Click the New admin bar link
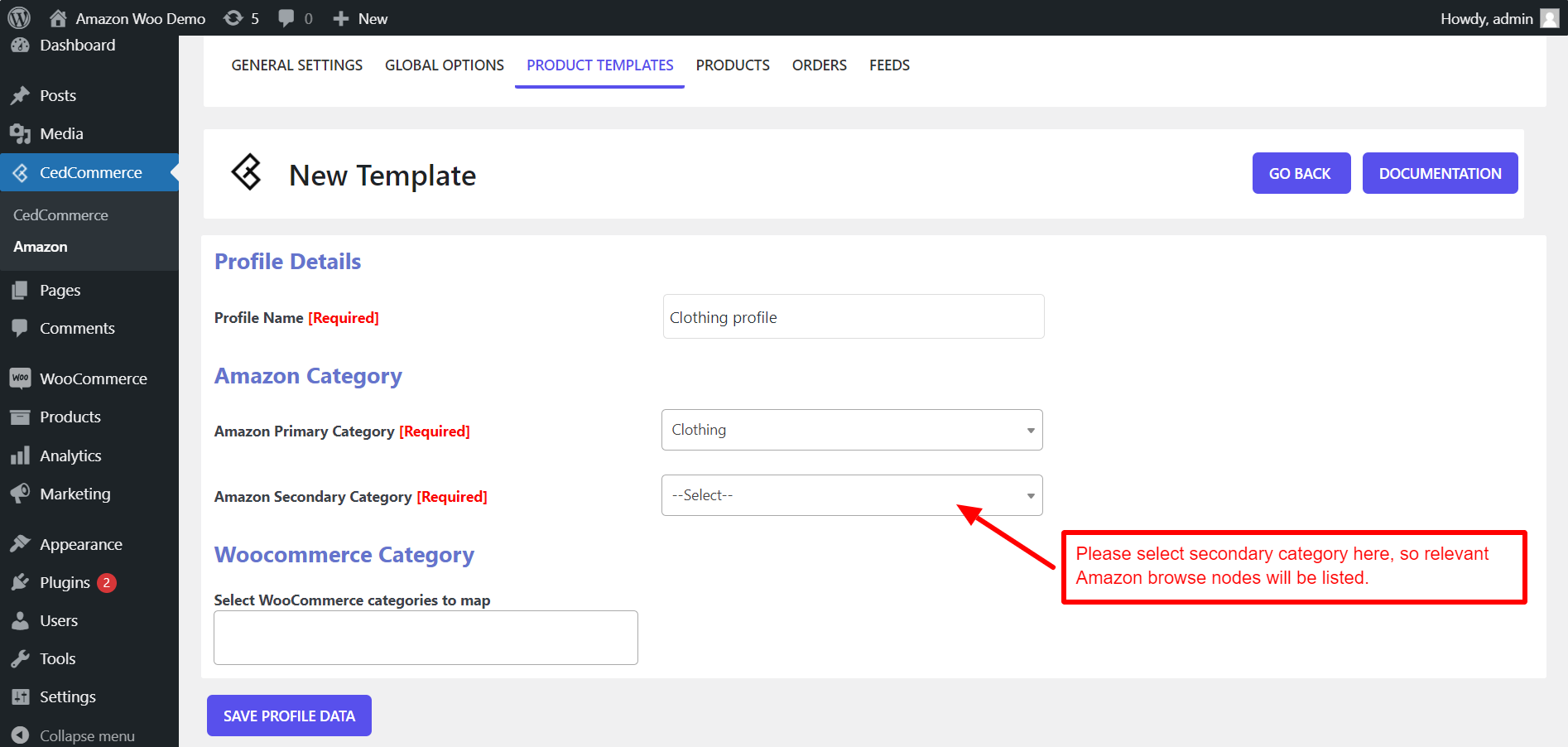This screenshot has height=747, width=1568. (x=373, y=18)
